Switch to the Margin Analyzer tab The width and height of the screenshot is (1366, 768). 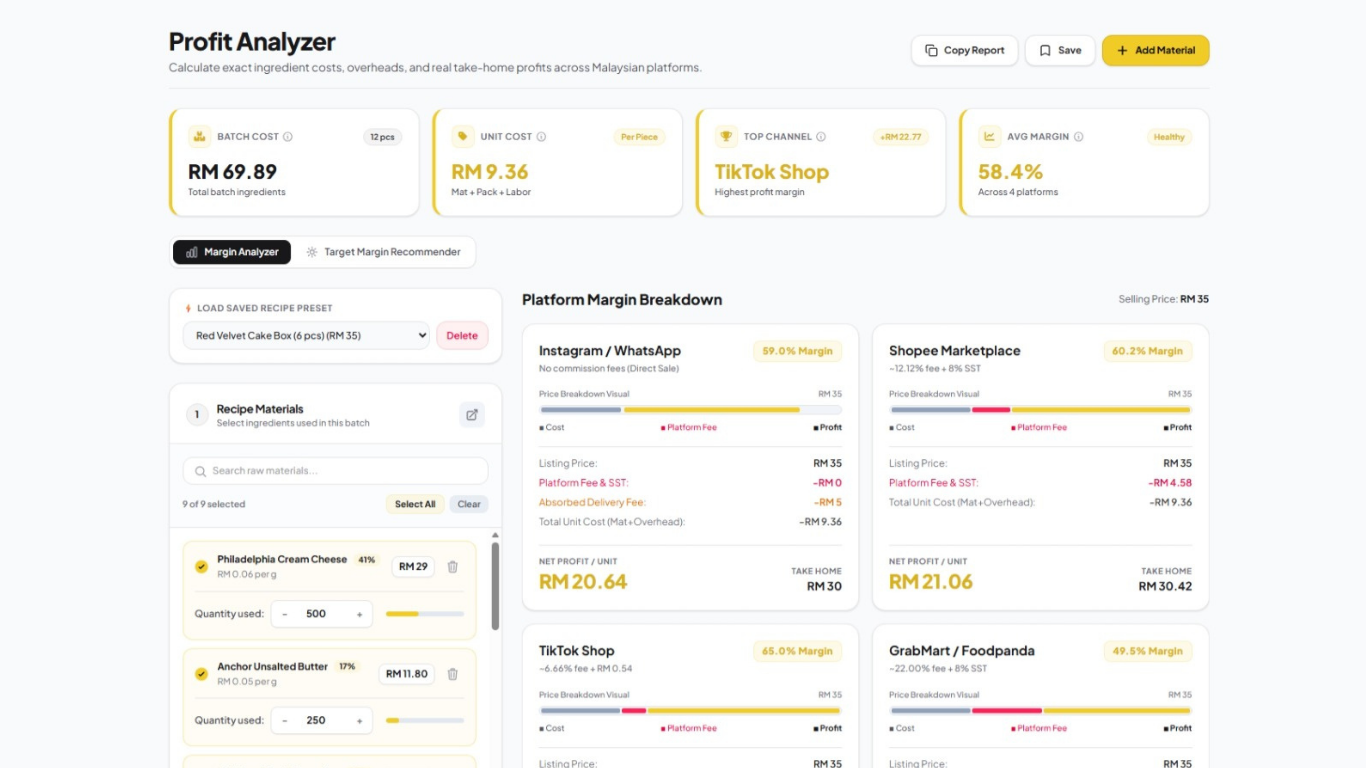[x=232, y=252]
